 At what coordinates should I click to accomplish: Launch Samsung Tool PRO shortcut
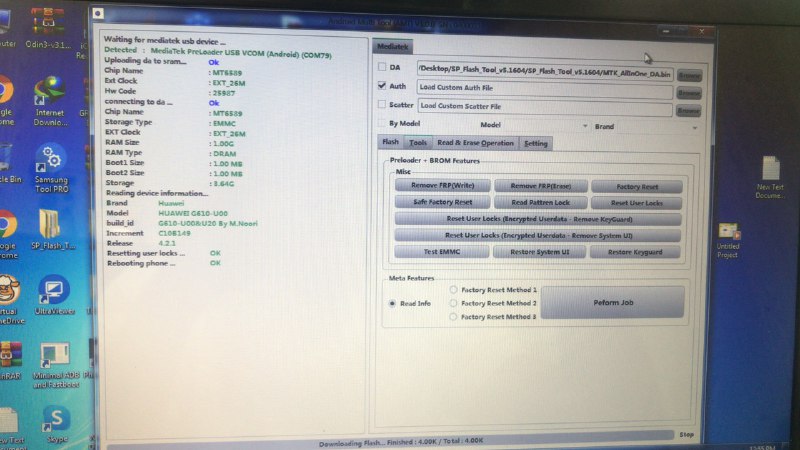click(x=51, y=167)
